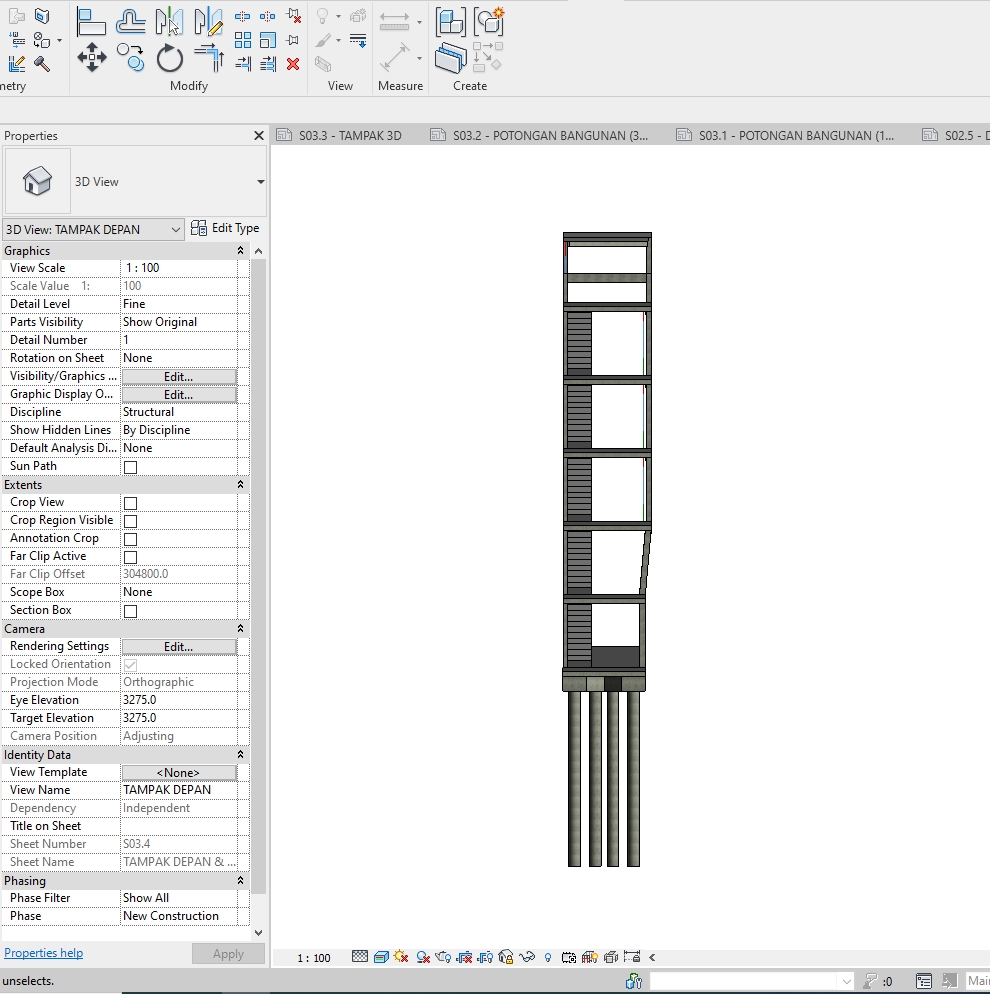Select the Rotate tool

170,58
